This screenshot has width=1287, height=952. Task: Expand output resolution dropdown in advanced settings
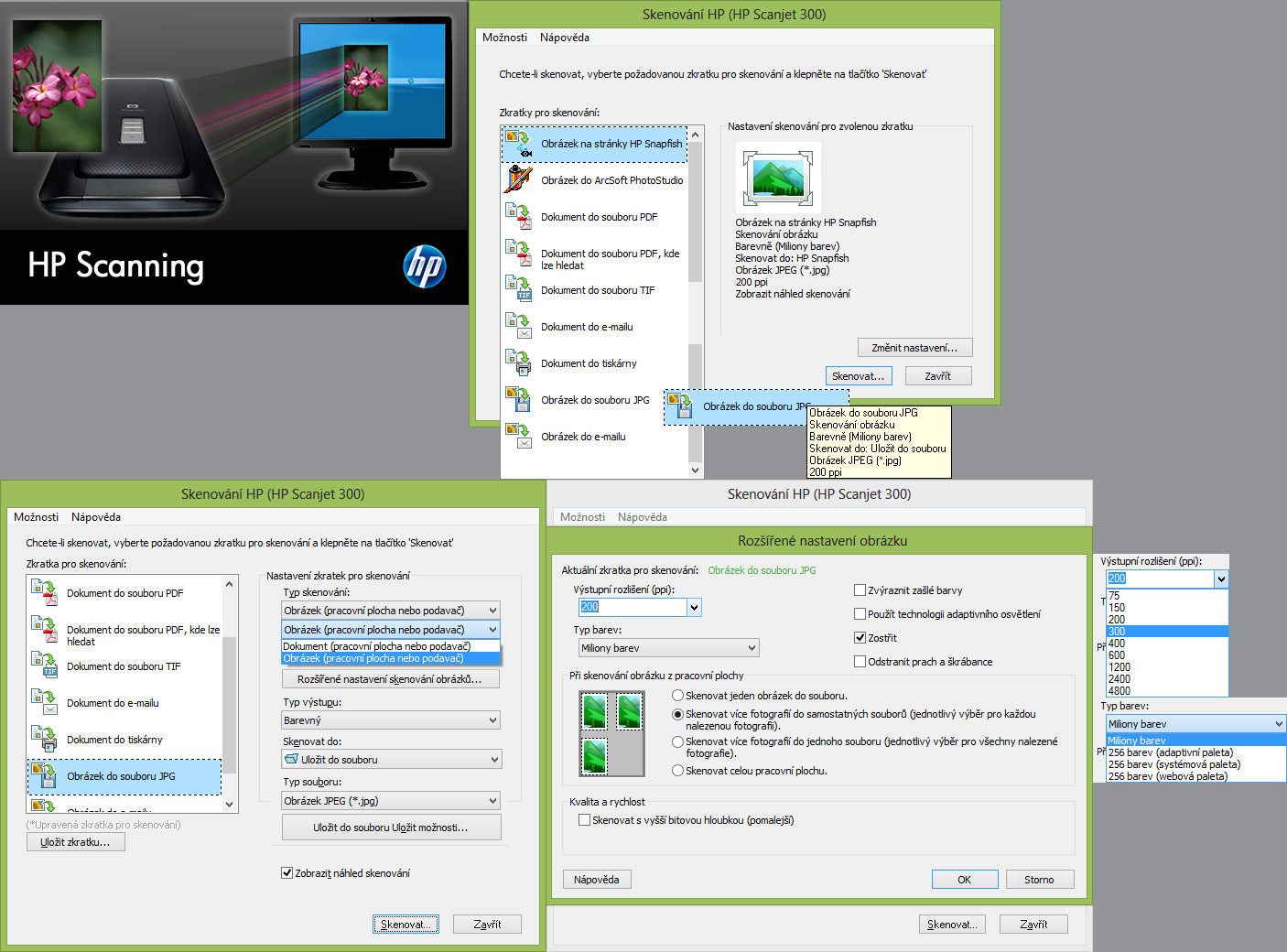[694, 608]
